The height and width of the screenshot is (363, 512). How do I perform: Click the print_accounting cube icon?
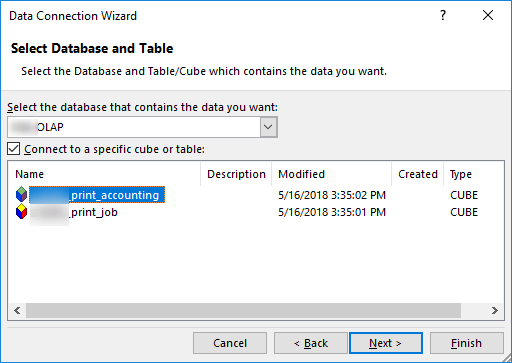click(21, 195)
